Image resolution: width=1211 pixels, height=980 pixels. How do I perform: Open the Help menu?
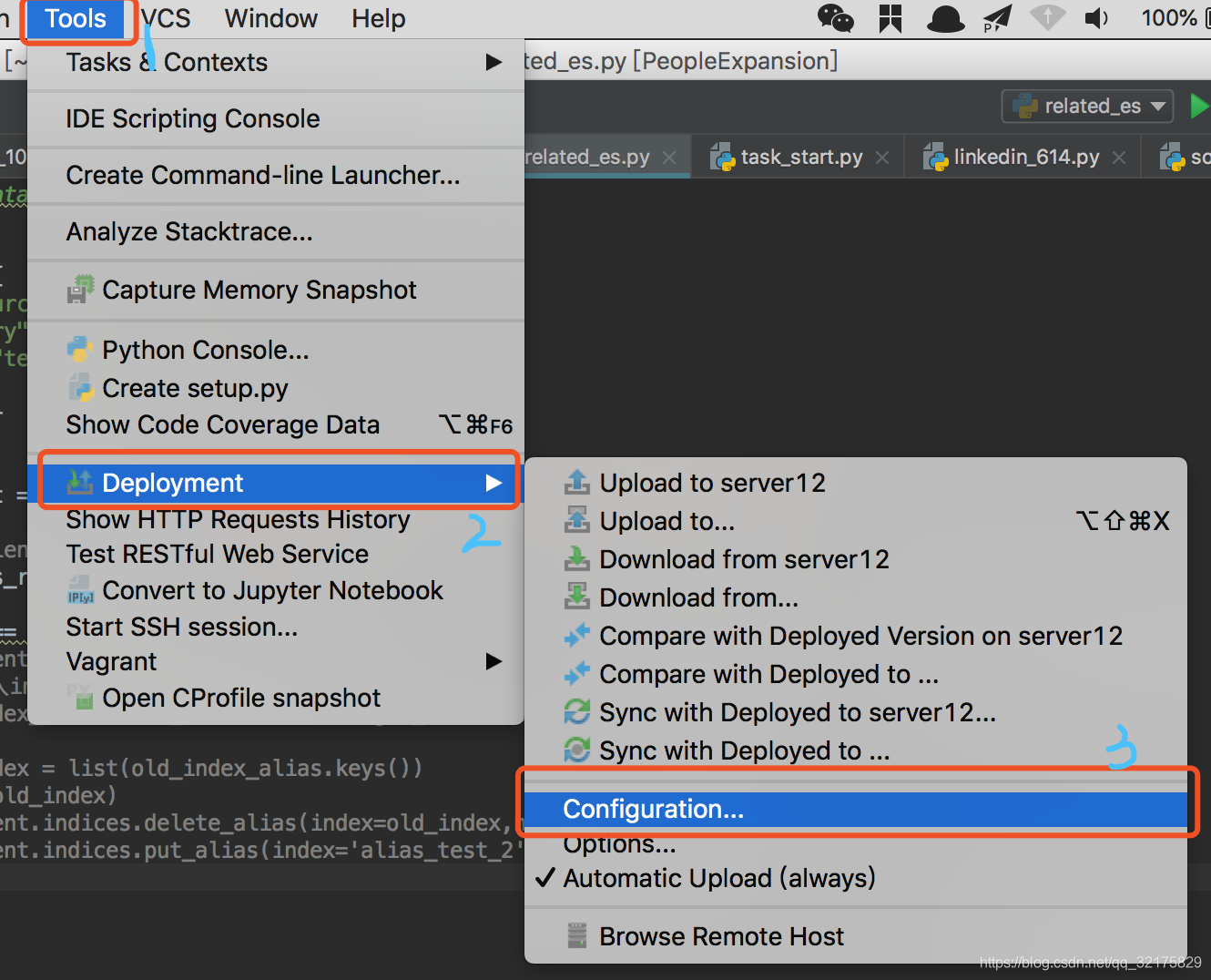(x=379, y=18)
